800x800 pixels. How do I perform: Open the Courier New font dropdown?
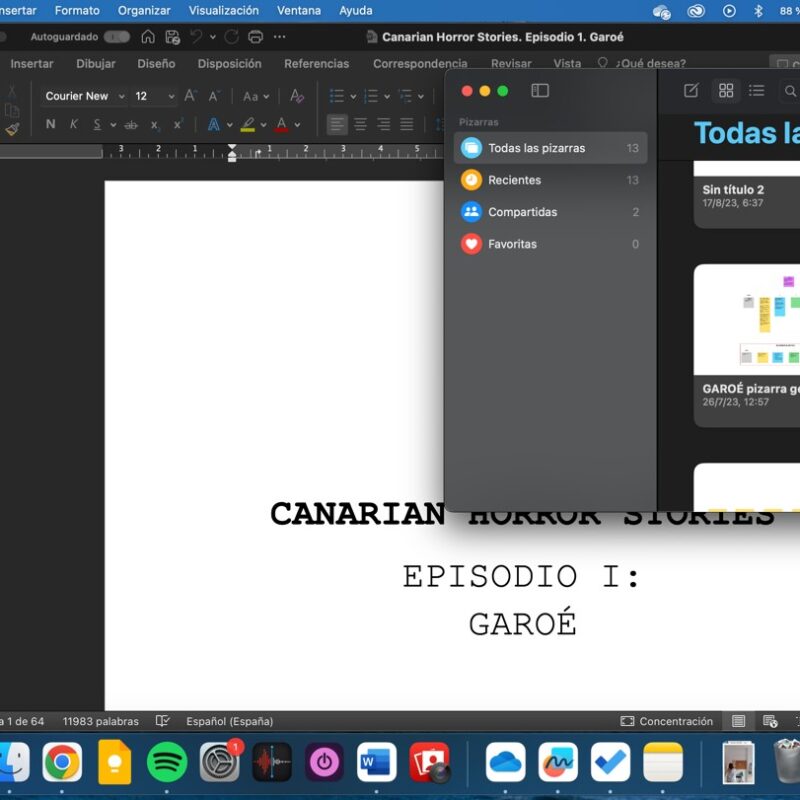pyautogui.click(x=121, y=97)
